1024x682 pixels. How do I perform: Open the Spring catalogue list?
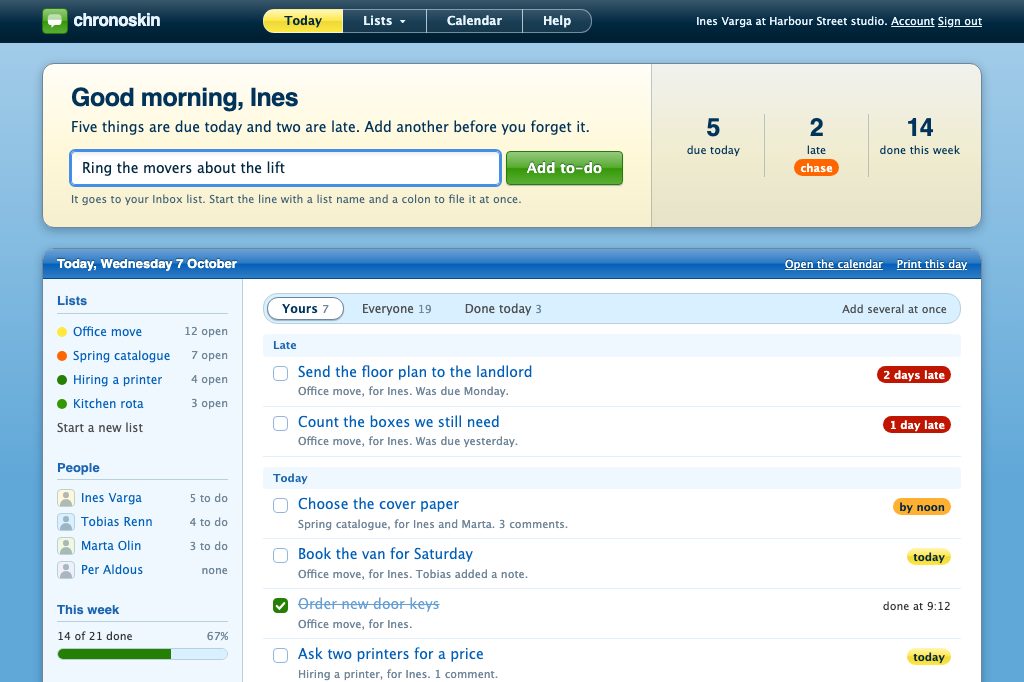tap(121, 356)
